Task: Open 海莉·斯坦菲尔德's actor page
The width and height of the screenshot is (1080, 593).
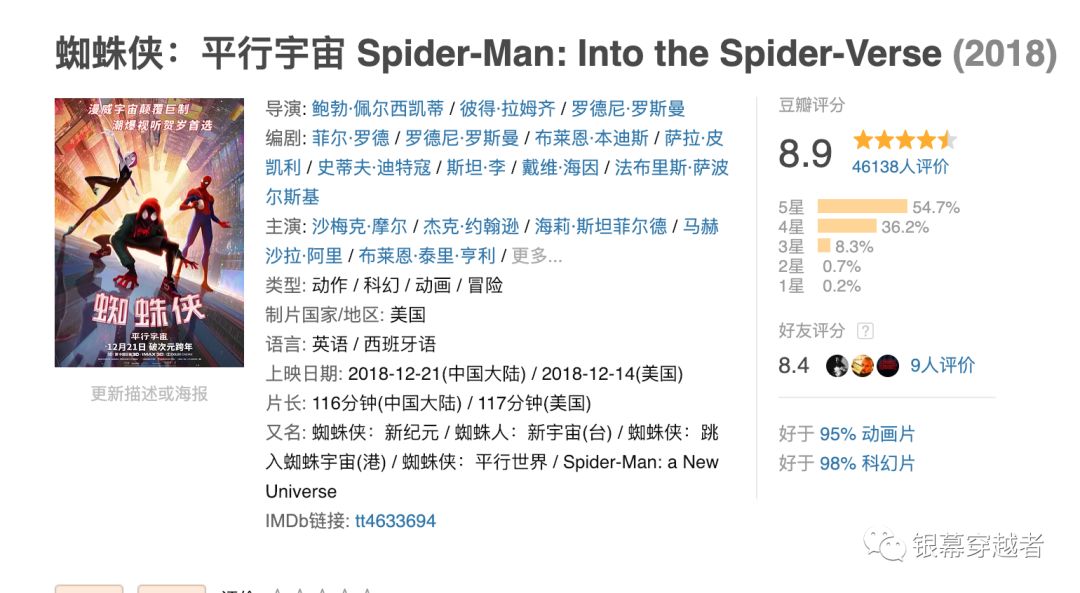Action: [x=601, y=227]
